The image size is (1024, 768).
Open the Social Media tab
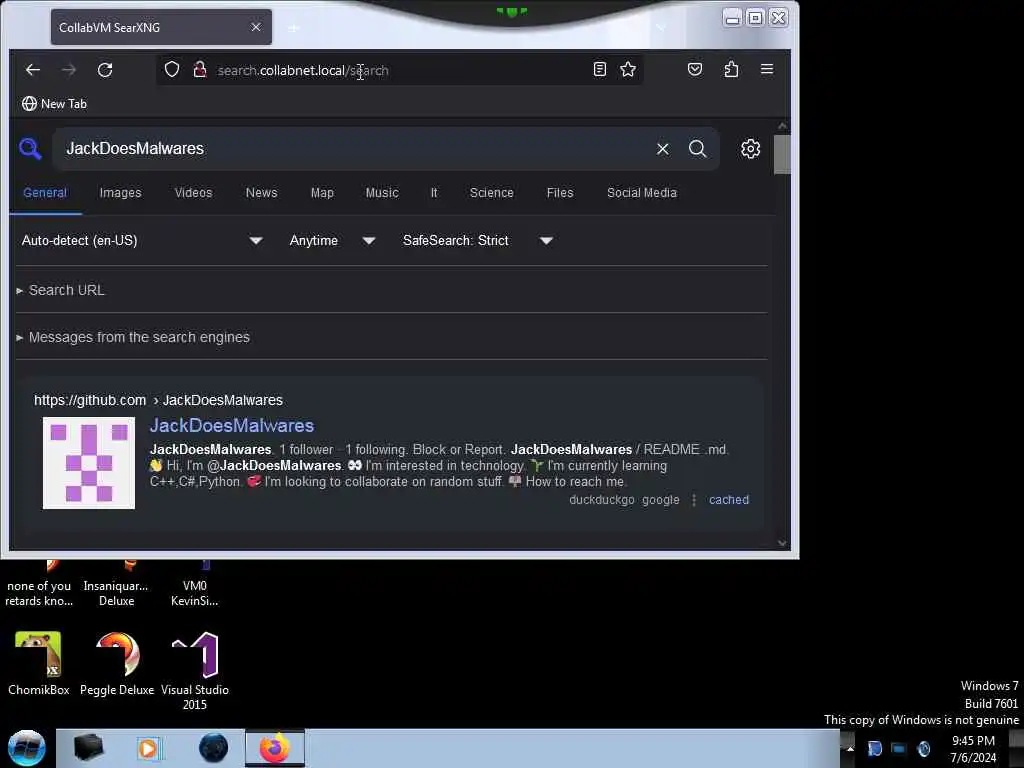[x=642, y=193]
